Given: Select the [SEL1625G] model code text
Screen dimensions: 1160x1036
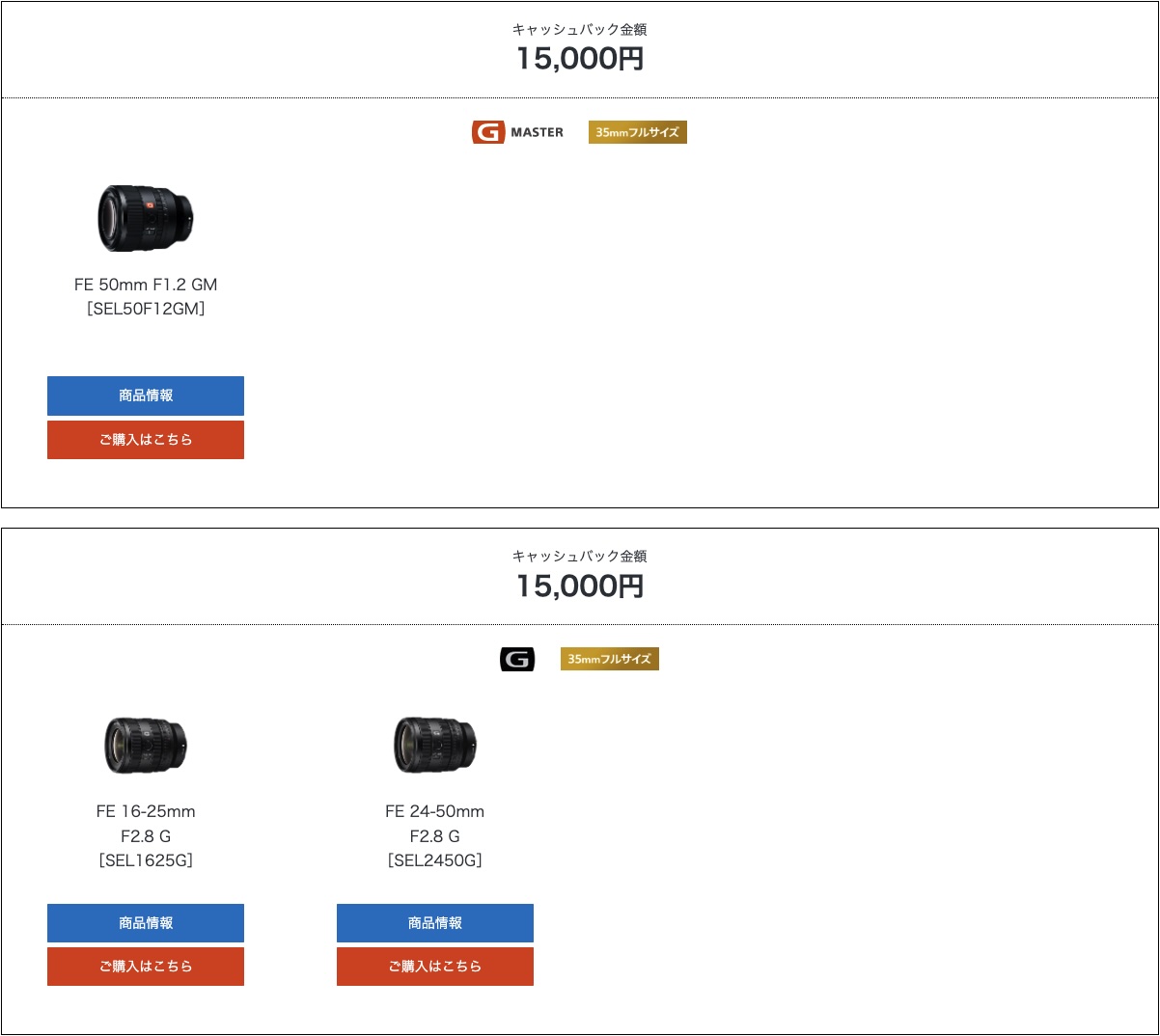Looking at the screenshot, I should (146, 860).
